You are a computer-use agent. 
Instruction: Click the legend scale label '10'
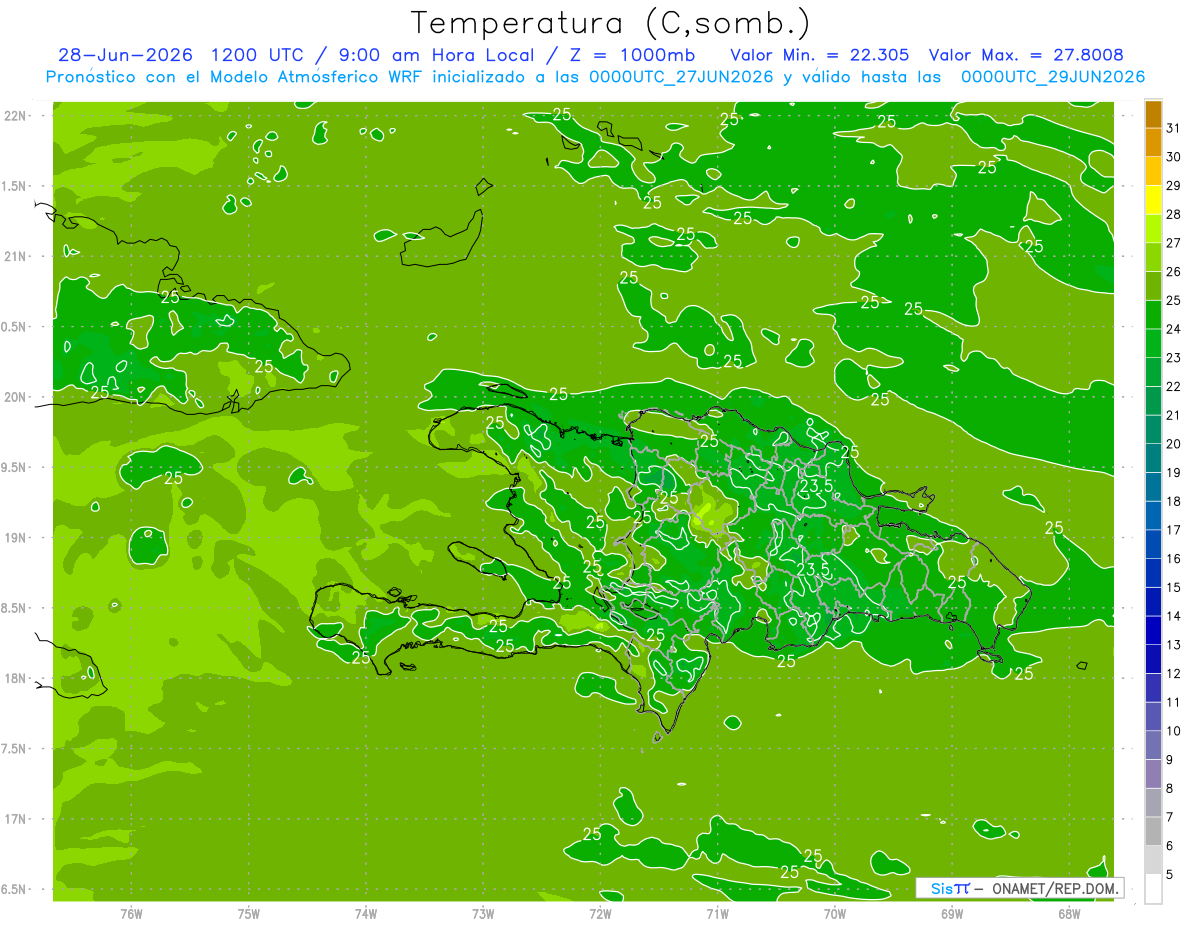click(1174, 731)
